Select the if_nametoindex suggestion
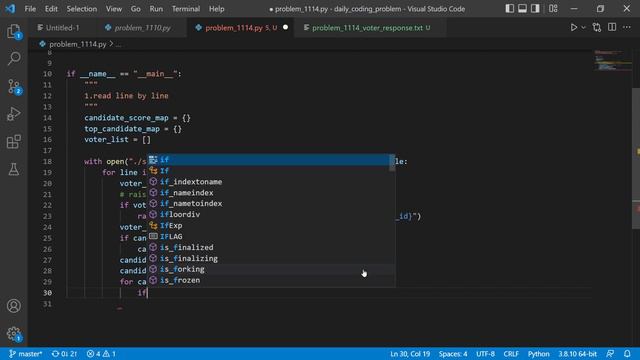The image size is (640, 360). pos(269,204)
